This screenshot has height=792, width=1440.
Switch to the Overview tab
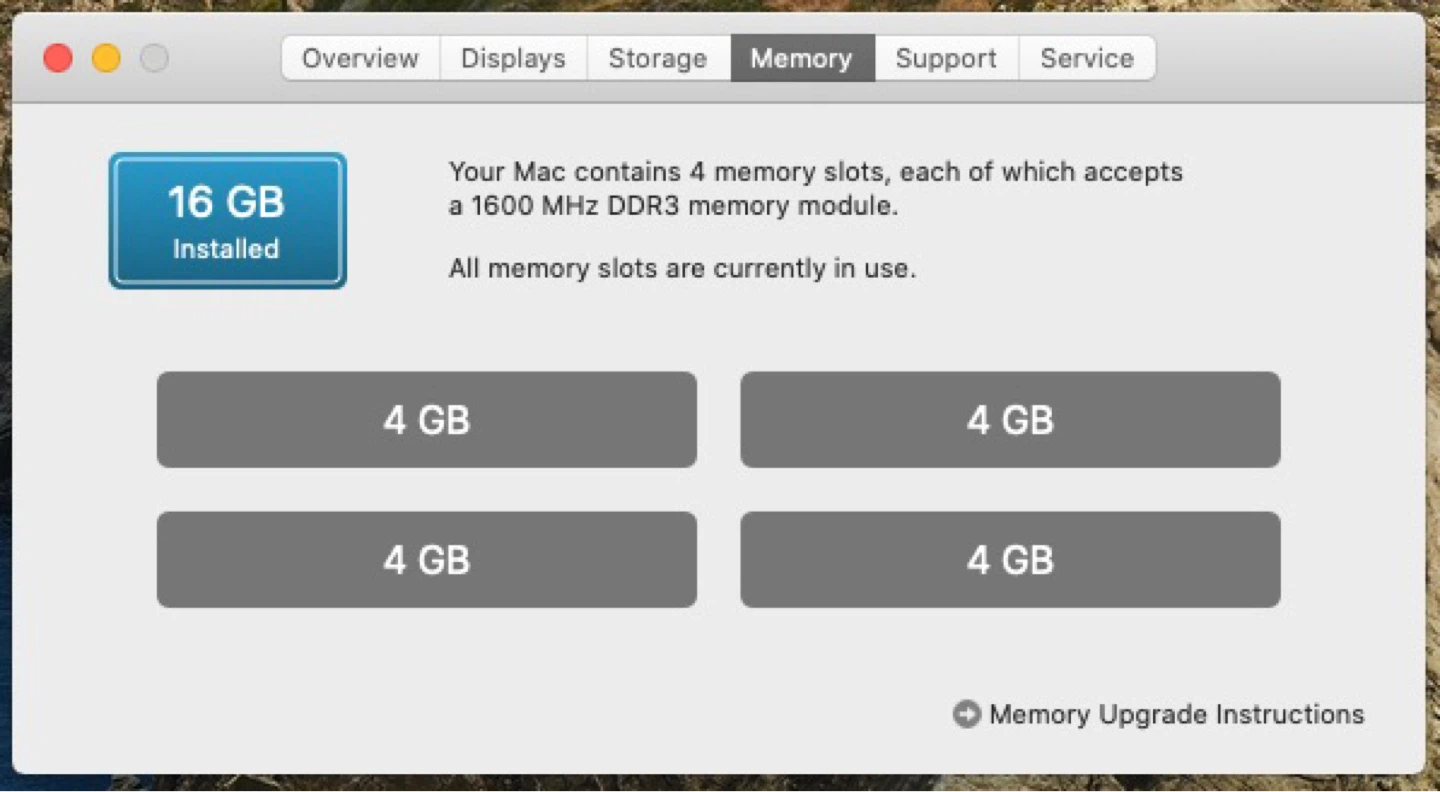[x=360, y=58]
